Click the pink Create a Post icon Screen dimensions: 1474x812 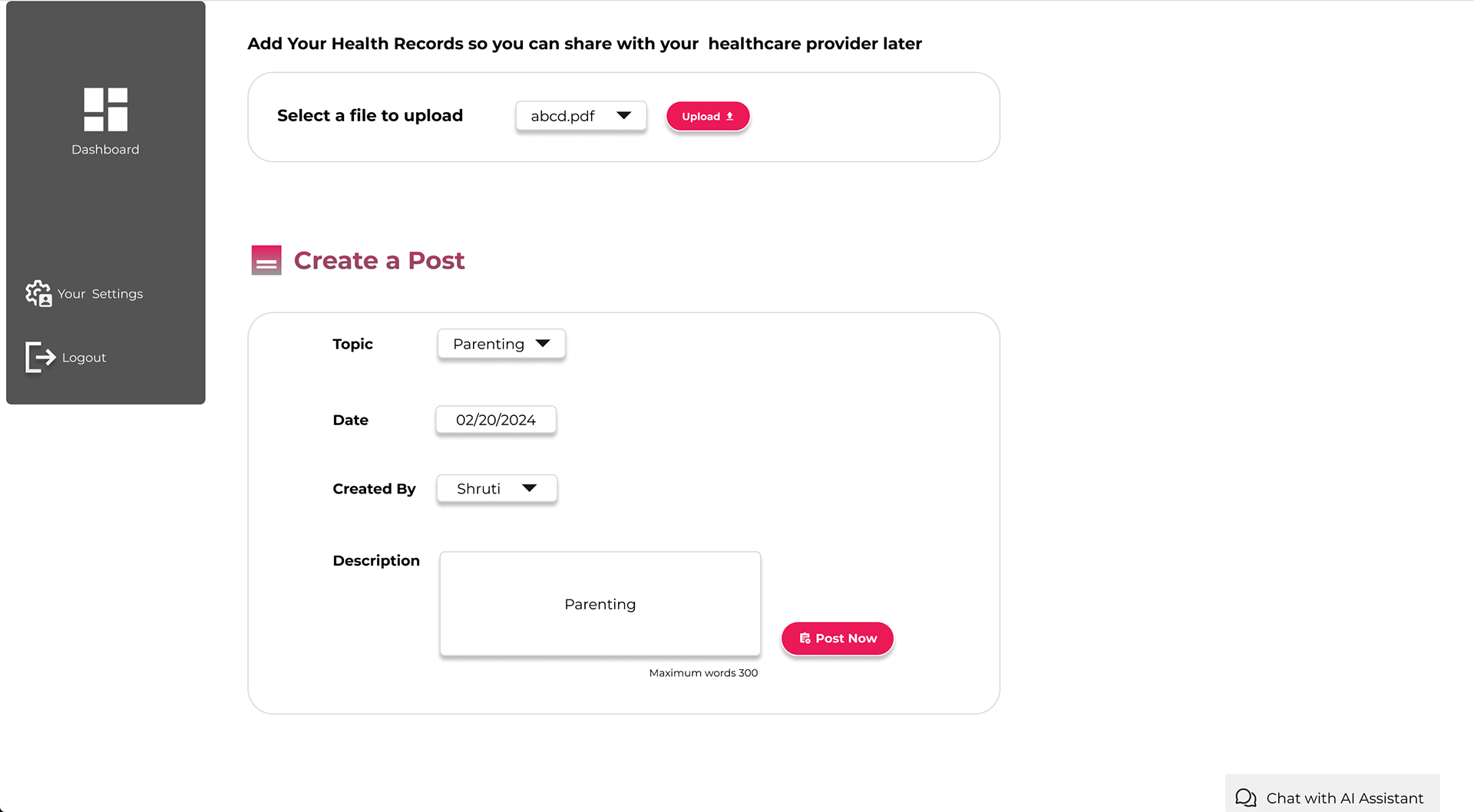[x=266, y=260]
